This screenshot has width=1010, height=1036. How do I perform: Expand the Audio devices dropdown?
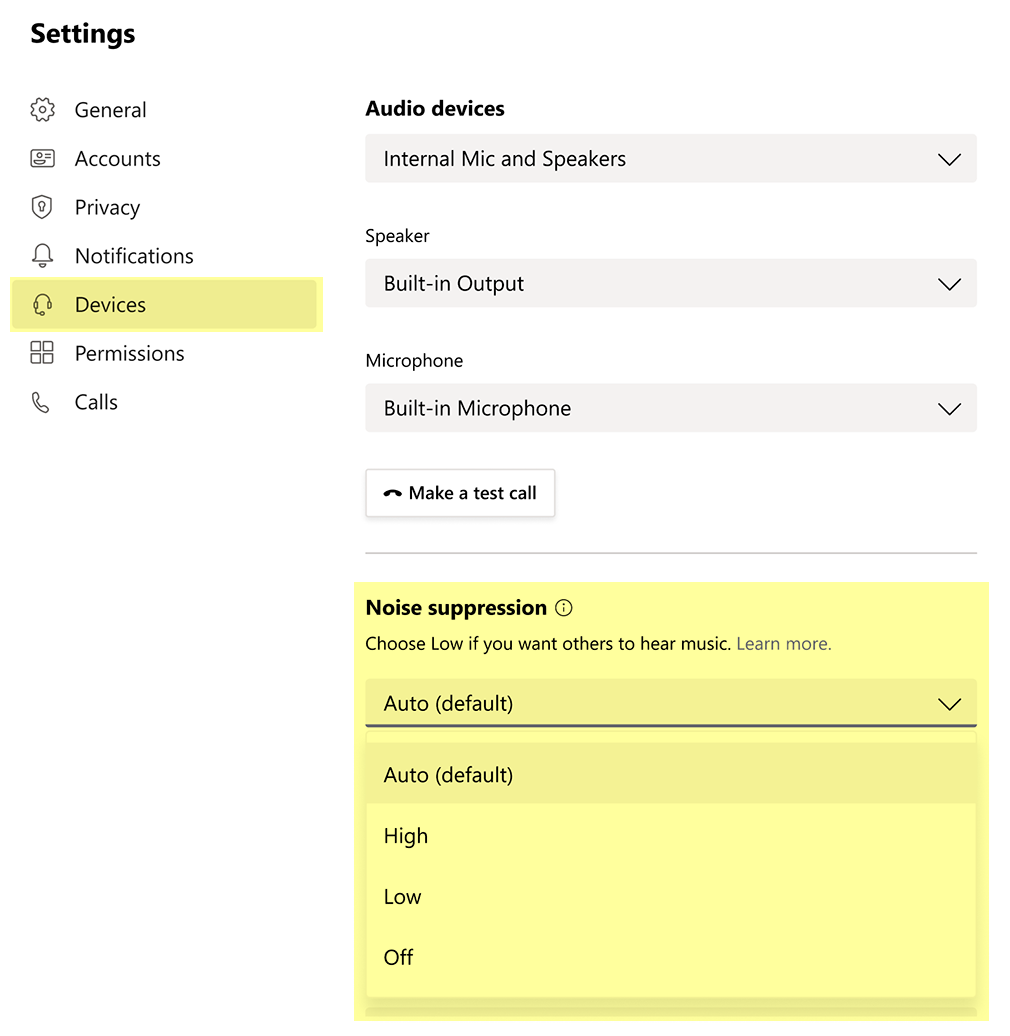(670, 159)
